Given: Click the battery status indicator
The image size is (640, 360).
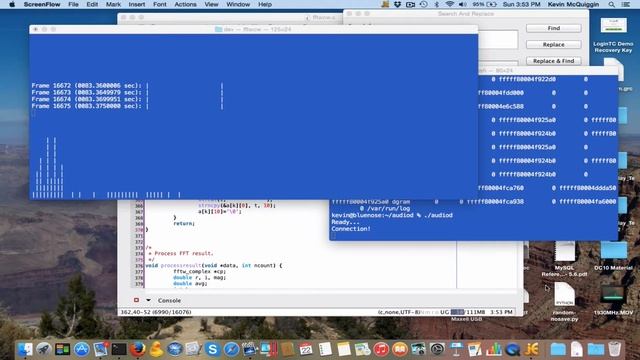Looking at the screenshot, I should pos(484,4).
